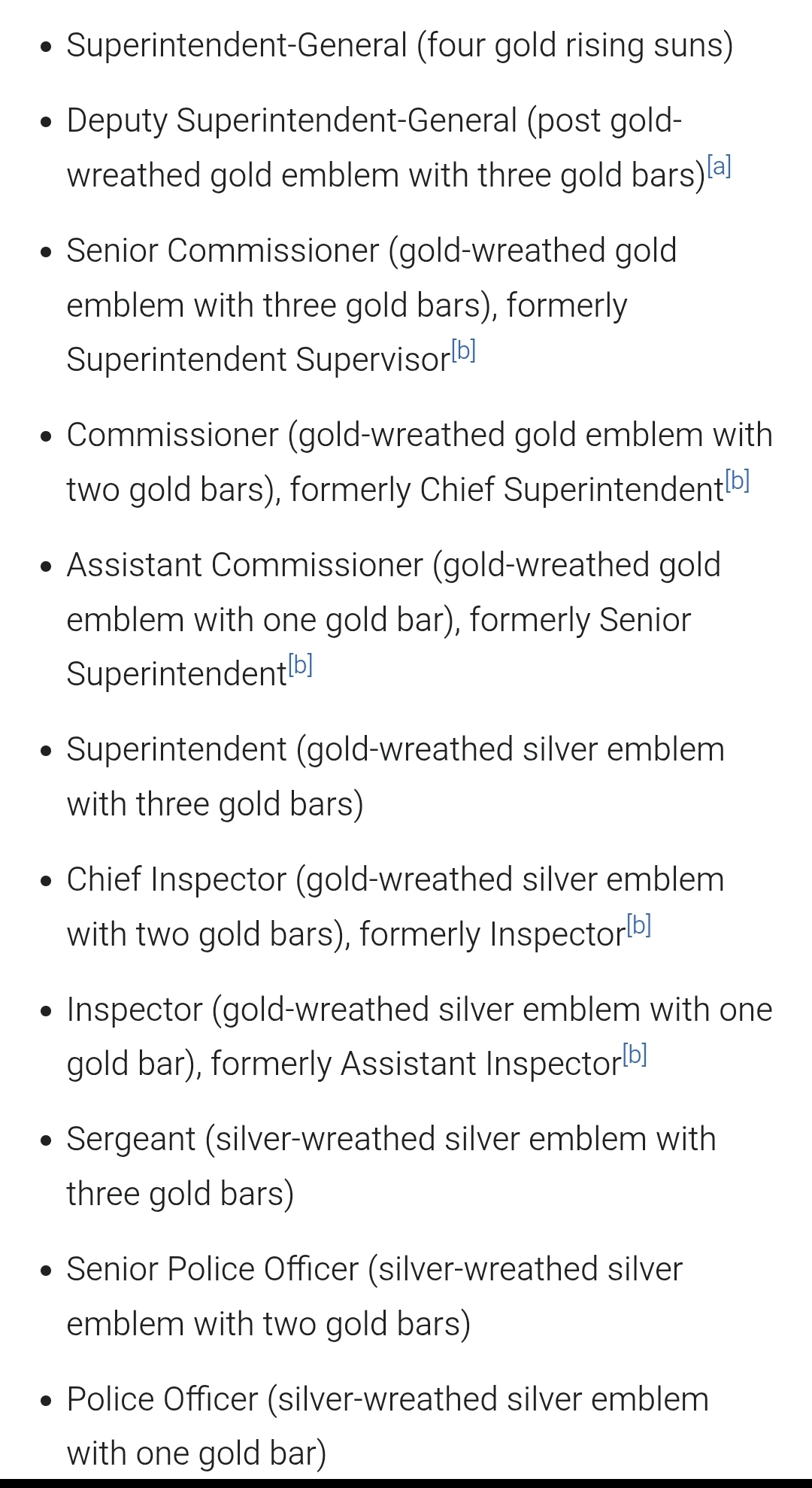Click the 'Superintendent-General' rank name
Image resolution: width=812 pixels, height=1488 pixels.
[x=236, y=45]
